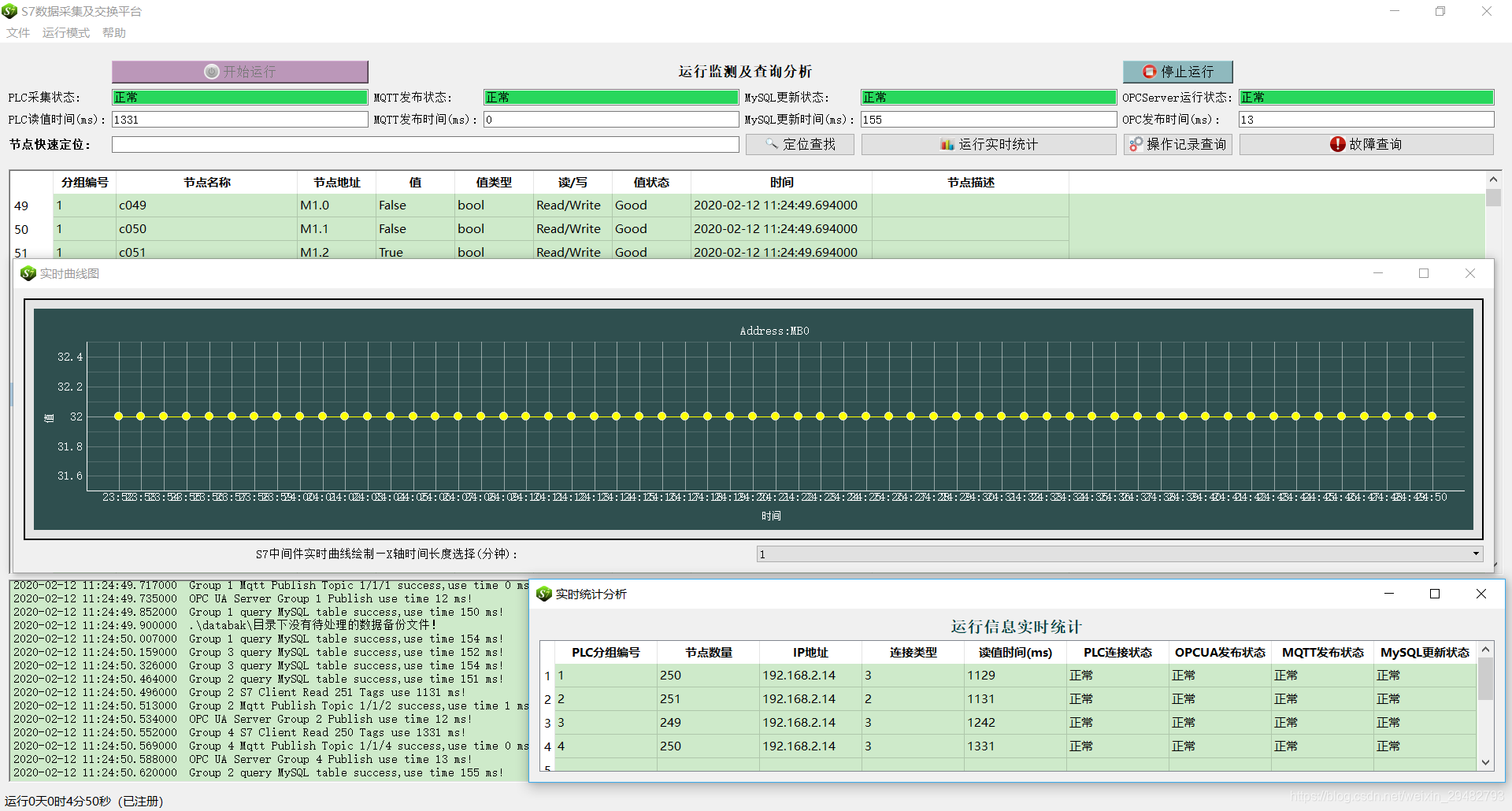Click the node table scrollbar up arrow

pos(1493,178)
